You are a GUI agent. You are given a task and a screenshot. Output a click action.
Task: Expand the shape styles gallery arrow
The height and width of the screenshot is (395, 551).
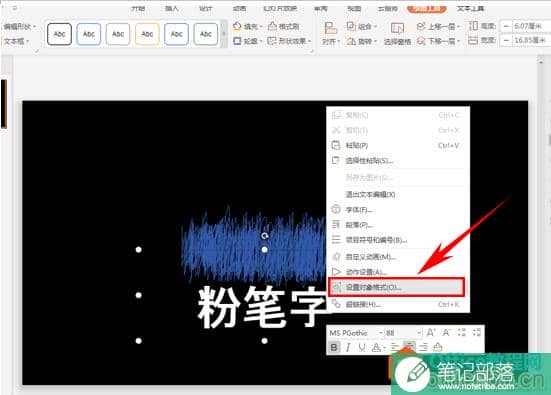pos(224,34)
